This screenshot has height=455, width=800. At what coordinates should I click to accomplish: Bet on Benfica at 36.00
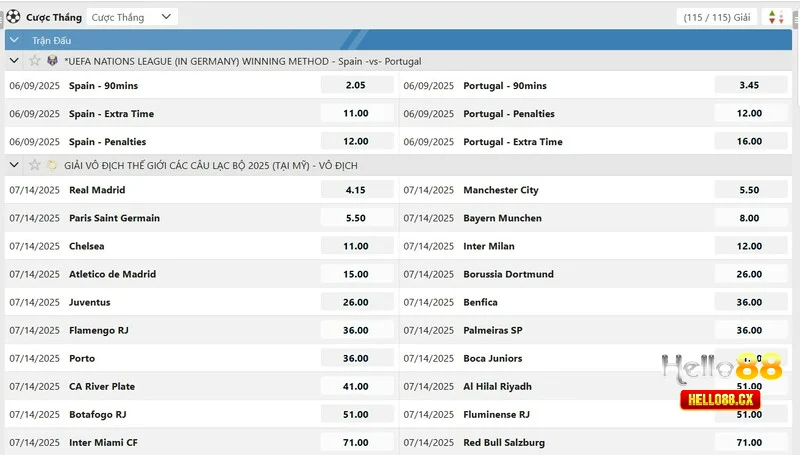[749, 302]
